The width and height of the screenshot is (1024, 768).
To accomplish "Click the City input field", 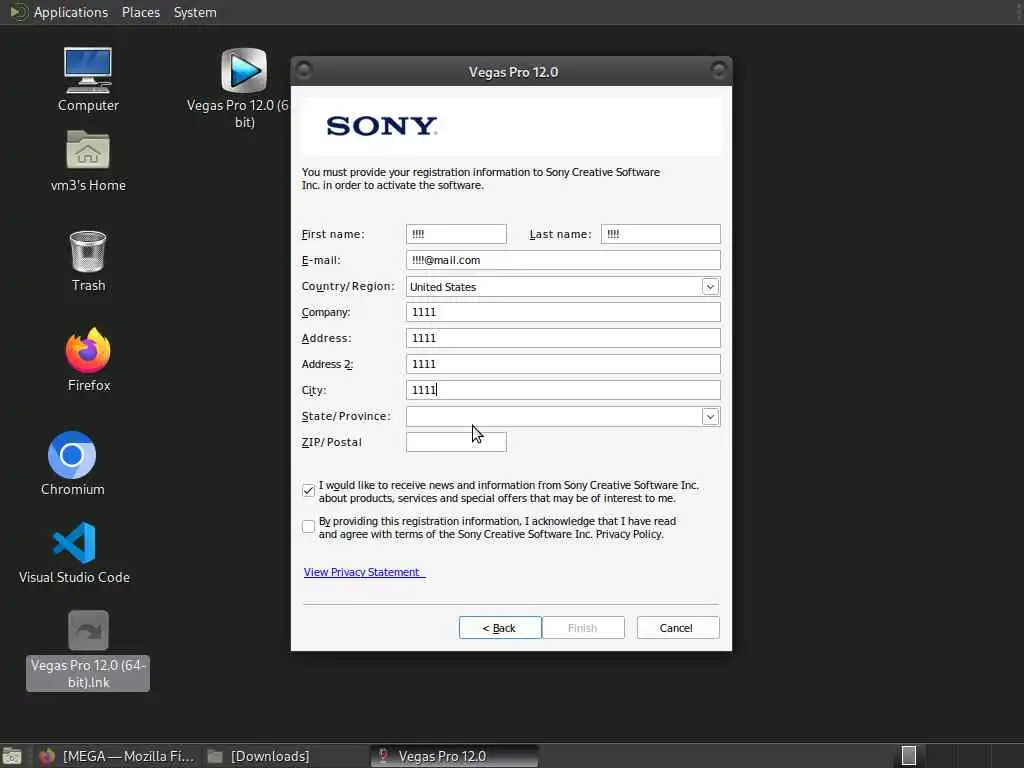I will 563,390.
